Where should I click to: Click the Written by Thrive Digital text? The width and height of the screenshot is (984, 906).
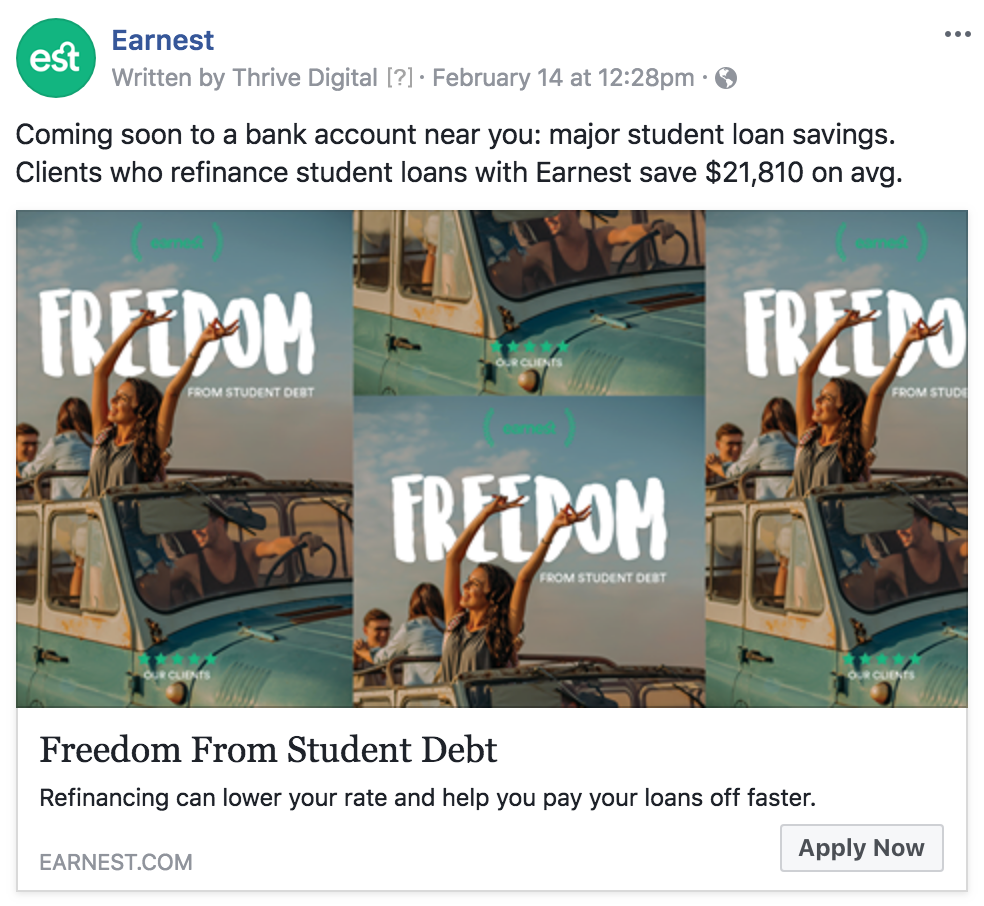(x=245, y=78)
